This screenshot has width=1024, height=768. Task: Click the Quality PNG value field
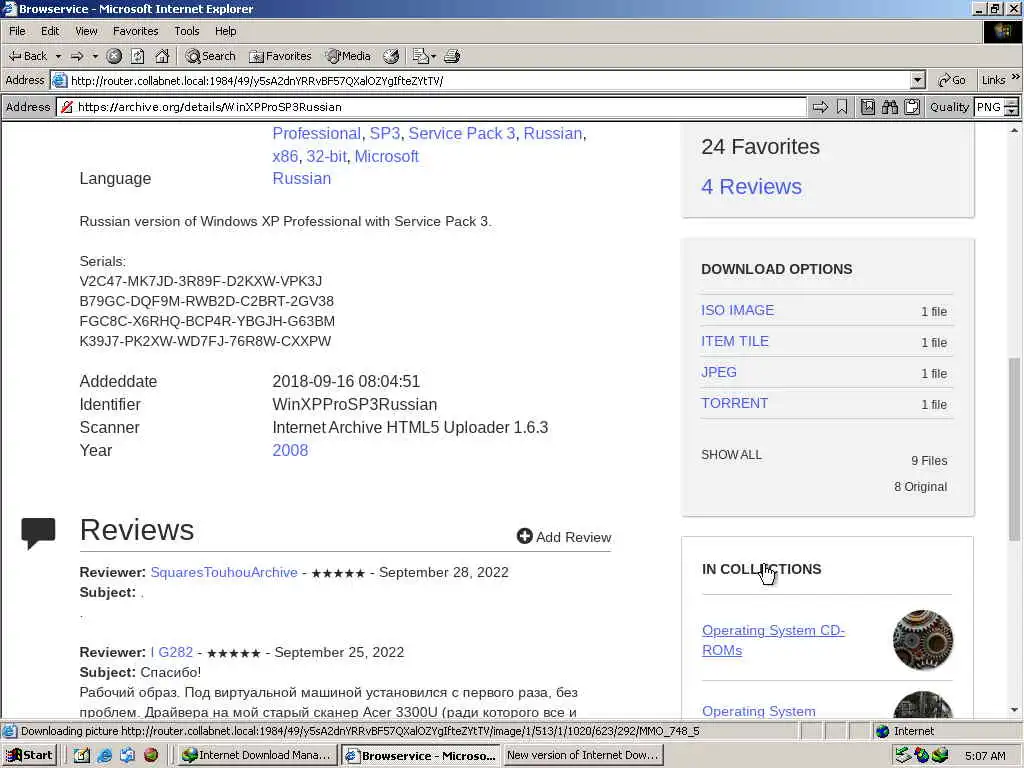pyautogui.click(x=989, y=107)
